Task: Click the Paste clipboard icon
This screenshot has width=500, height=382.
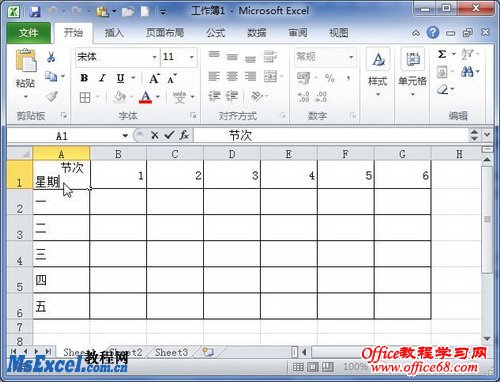Action: [x=25, y=60]
